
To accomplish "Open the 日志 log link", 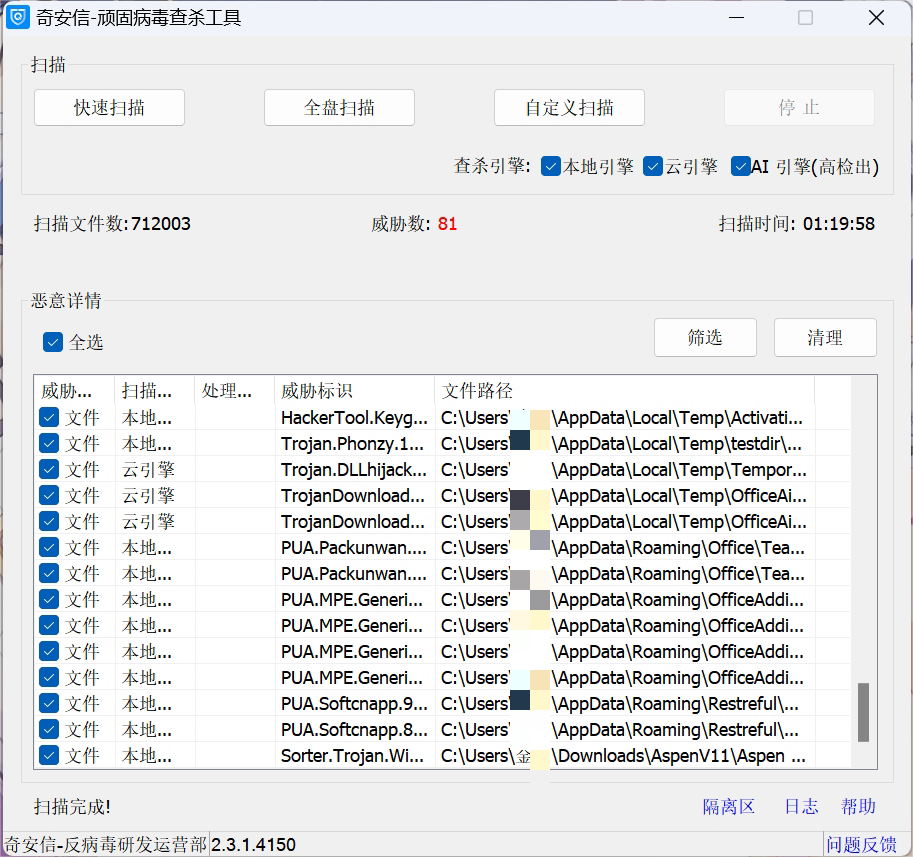I will [x=801, y=807].
